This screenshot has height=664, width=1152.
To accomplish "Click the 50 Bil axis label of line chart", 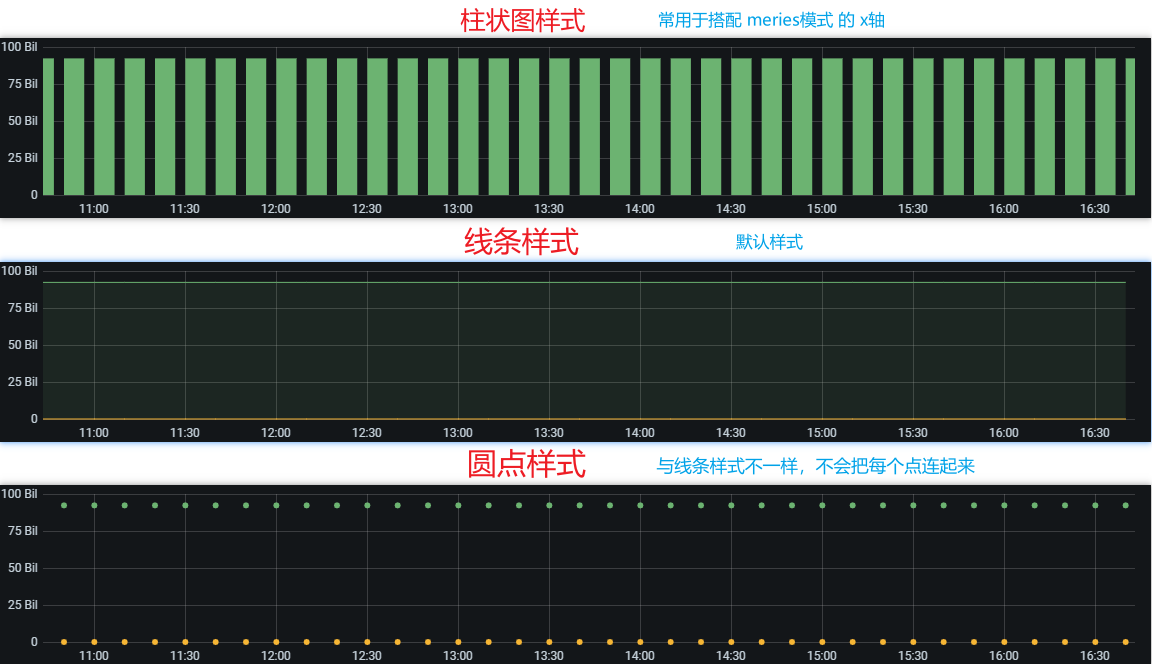I will click(23, 345).
